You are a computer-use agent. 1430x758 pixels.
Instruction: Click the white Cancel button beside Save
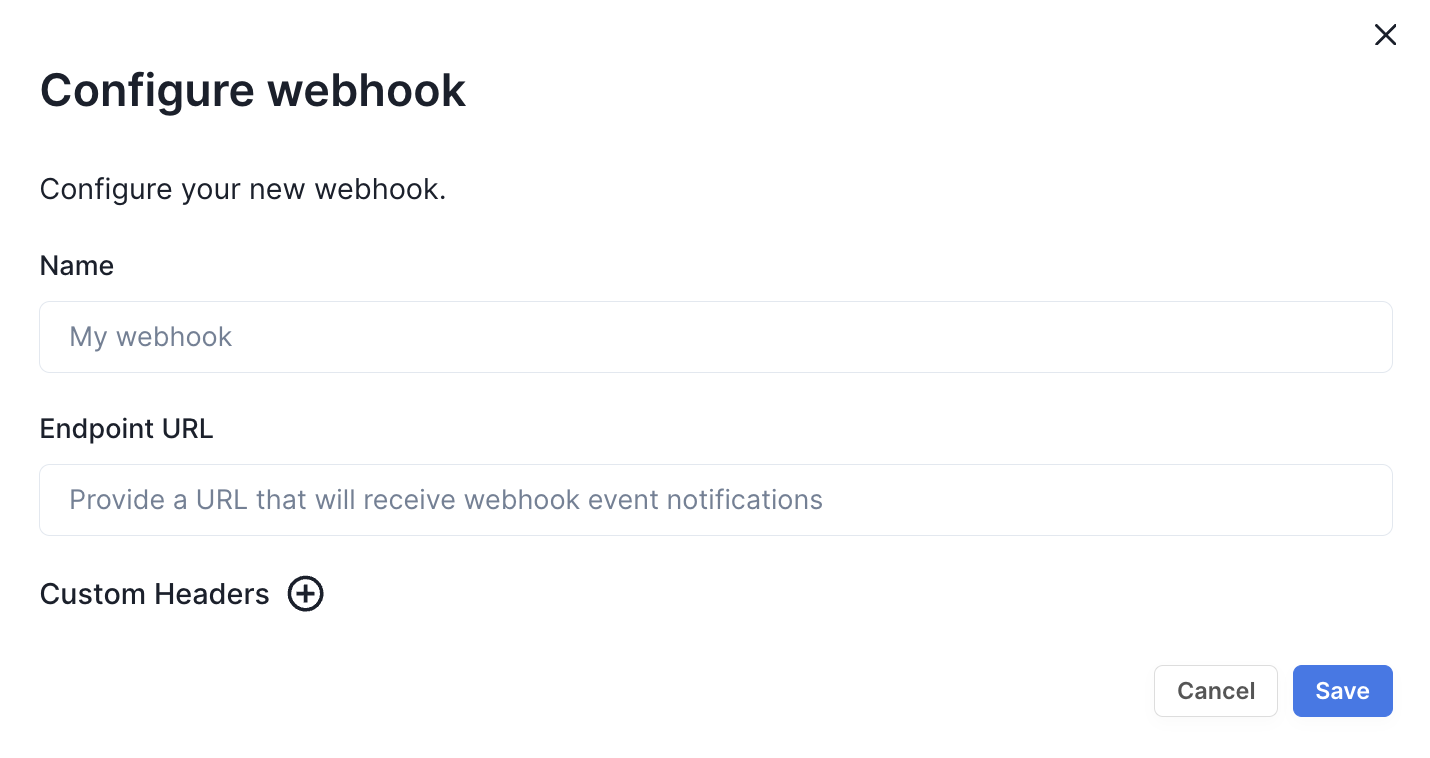pos(1215,691)
